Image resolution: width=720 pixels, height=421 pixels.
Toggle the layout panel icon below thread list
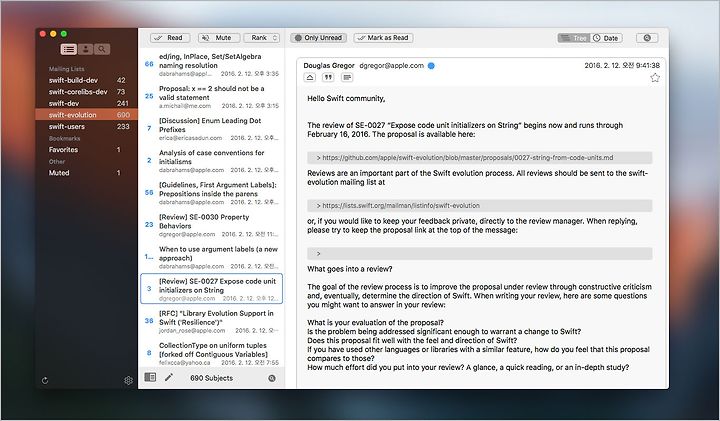click(x=150, y=377)
